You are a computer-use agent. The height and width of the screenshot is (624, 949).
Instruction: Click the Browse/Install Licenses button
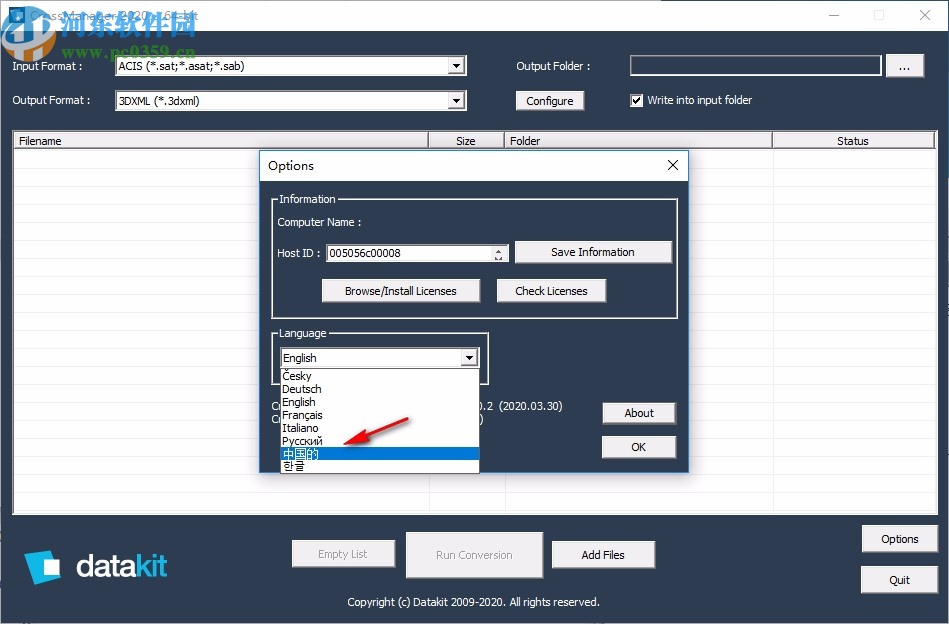tap(400, 290)
